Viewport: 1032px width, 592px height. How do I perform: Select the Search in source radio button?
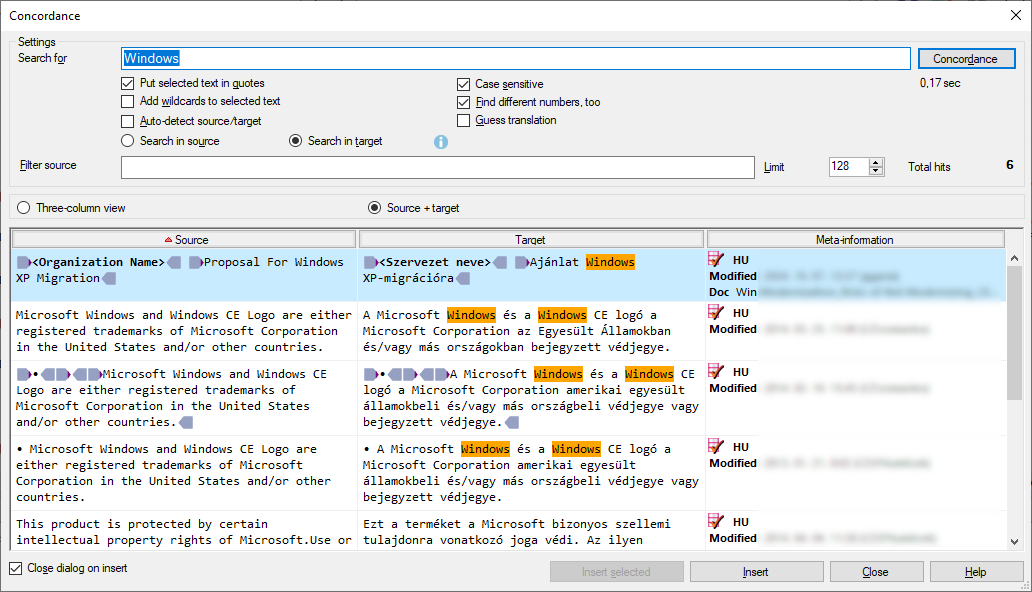tap(127, 141)
